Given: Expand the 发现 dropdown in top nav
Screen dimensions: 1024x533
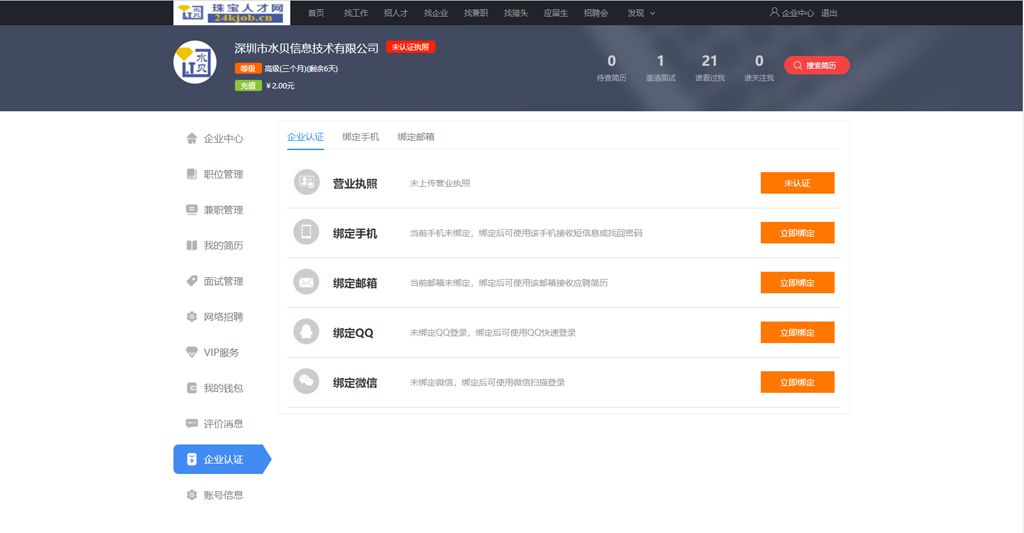Looking at the screenshot, I should click(641, 13).
